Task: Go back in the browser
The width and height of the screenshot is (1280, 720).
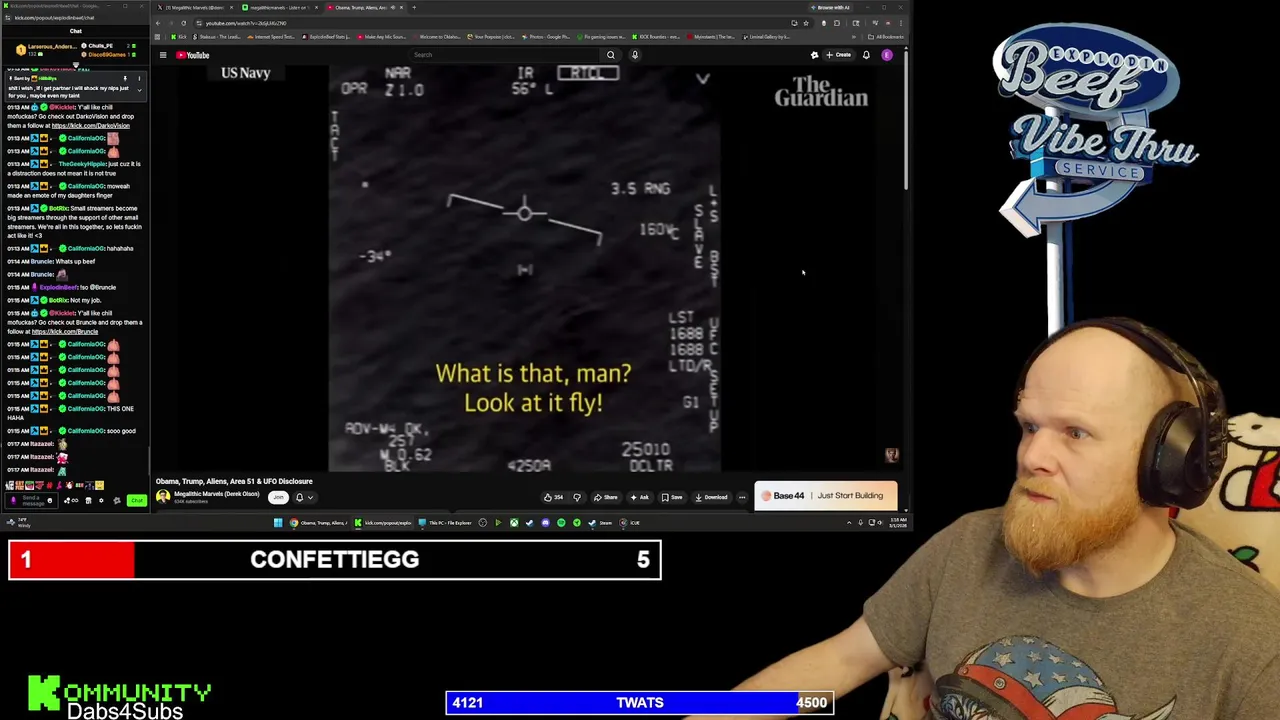Action: pyautogui.click(x=158, y=23)
